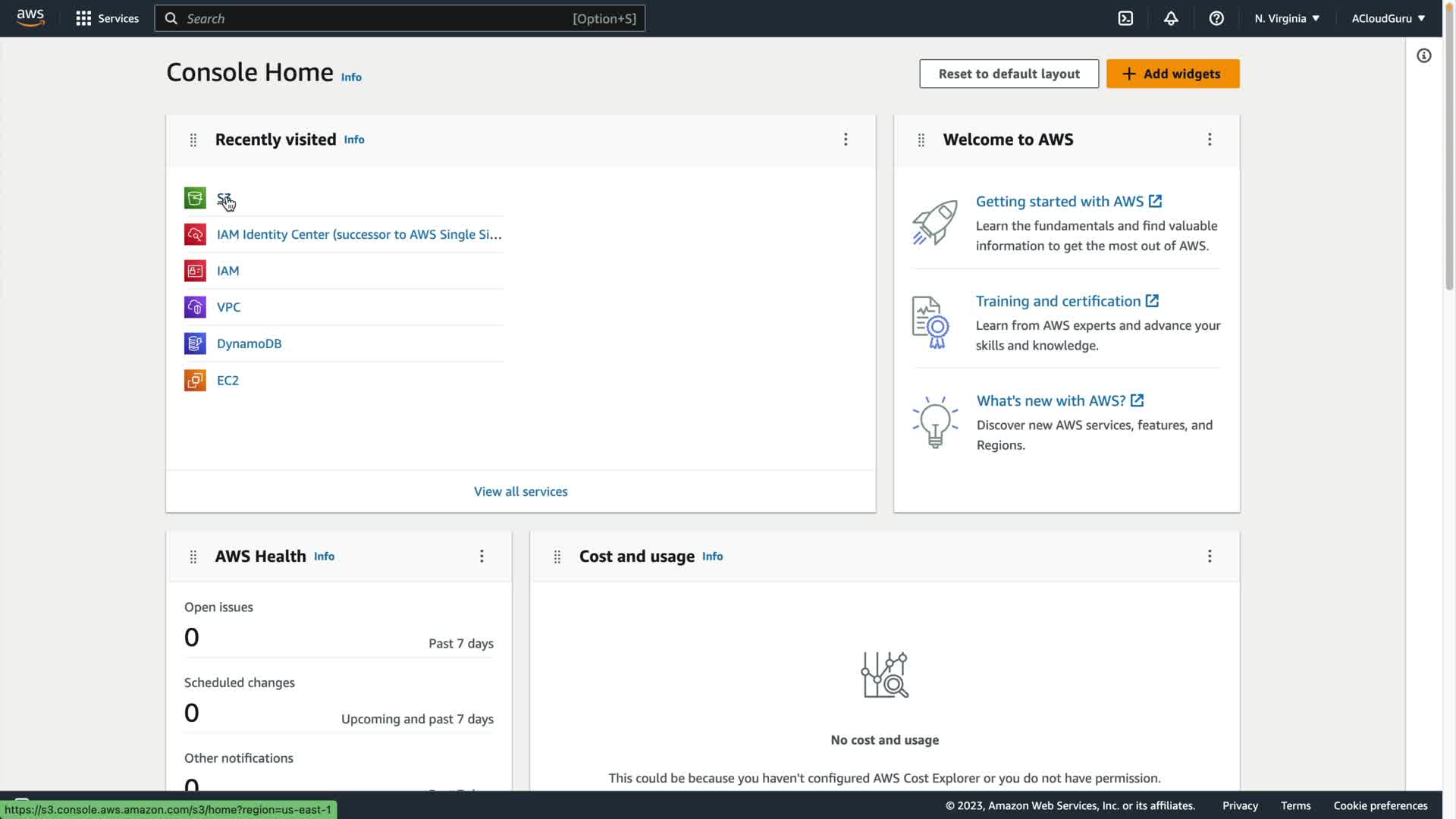Open the side info panel icon
The width and height of the screenshot is (1456, 819).
(1423, 55)
